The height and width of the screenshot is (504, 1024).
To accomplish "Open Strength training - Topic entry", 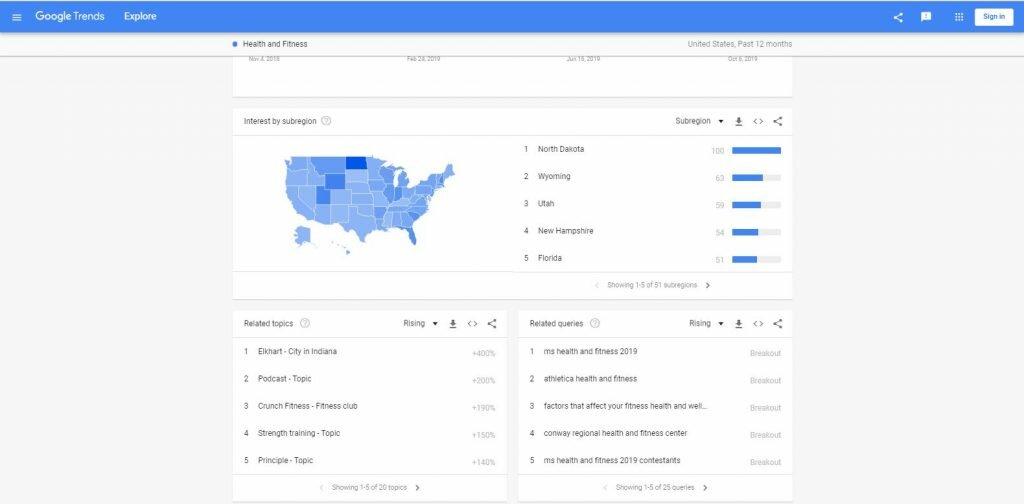I will pyautogui.click(x=299, y=433).
